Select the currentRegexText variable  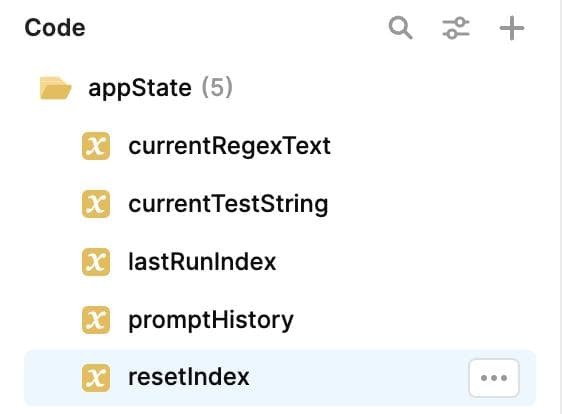(x=229, y=146)
